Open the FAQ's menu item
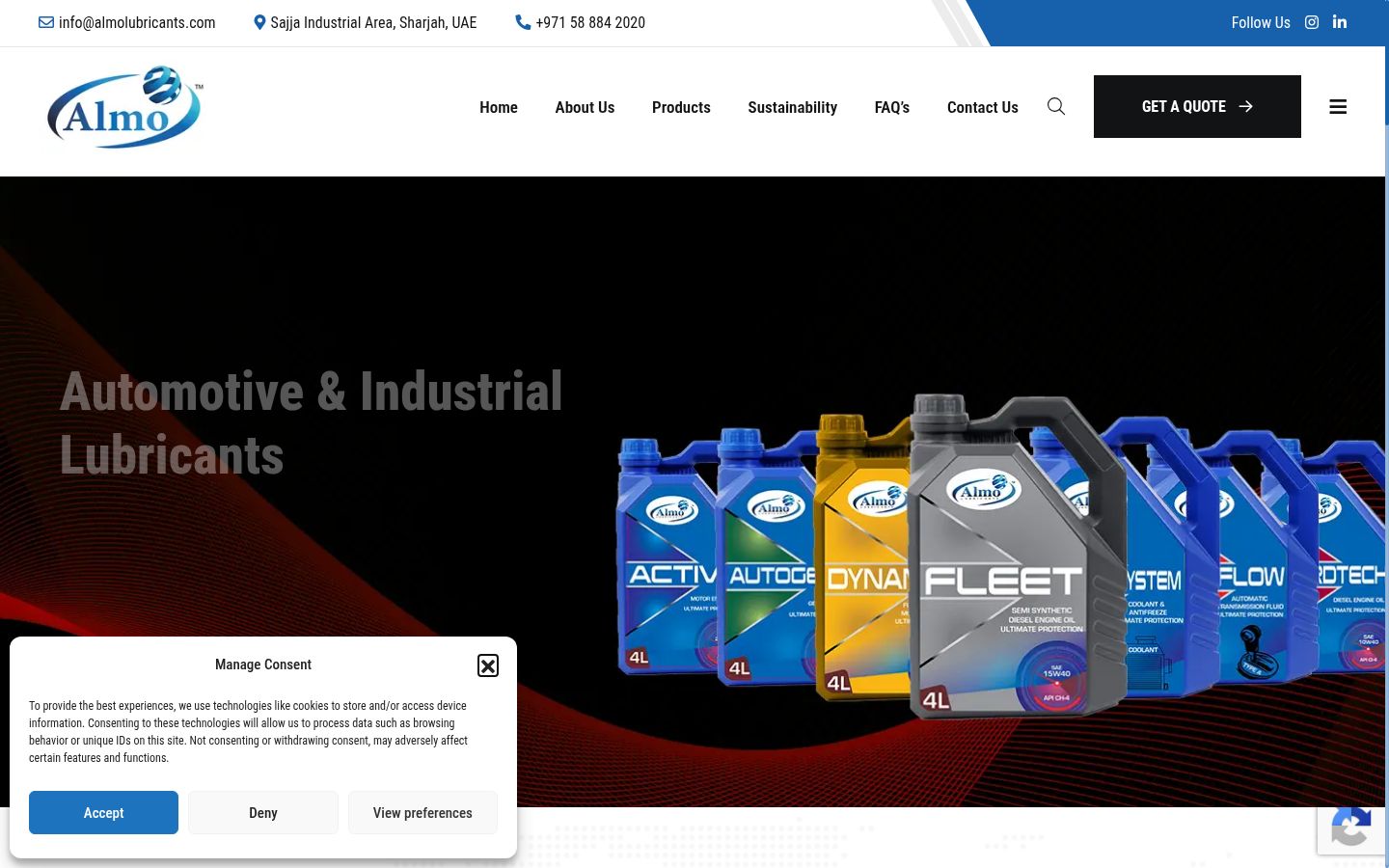Viewport: 1389px width, 868px height. 892,107
